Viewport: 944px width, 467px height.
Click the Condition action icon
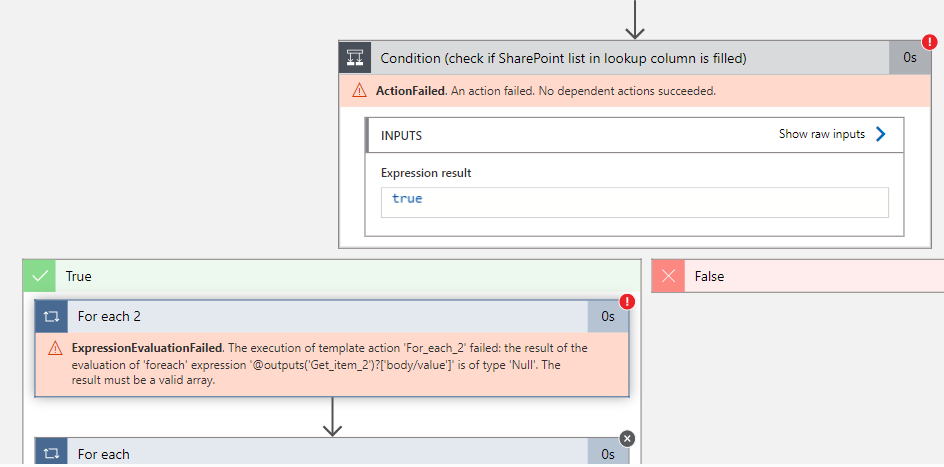pyautogui.click(x=355, y=58)
